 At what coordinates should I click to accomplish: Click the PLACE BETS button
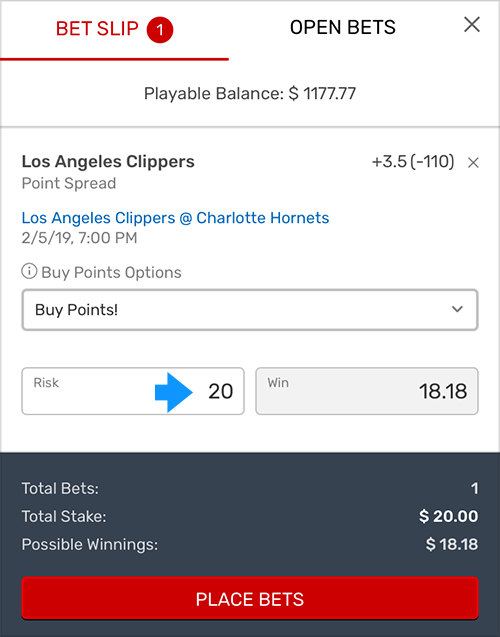point(250,598)
